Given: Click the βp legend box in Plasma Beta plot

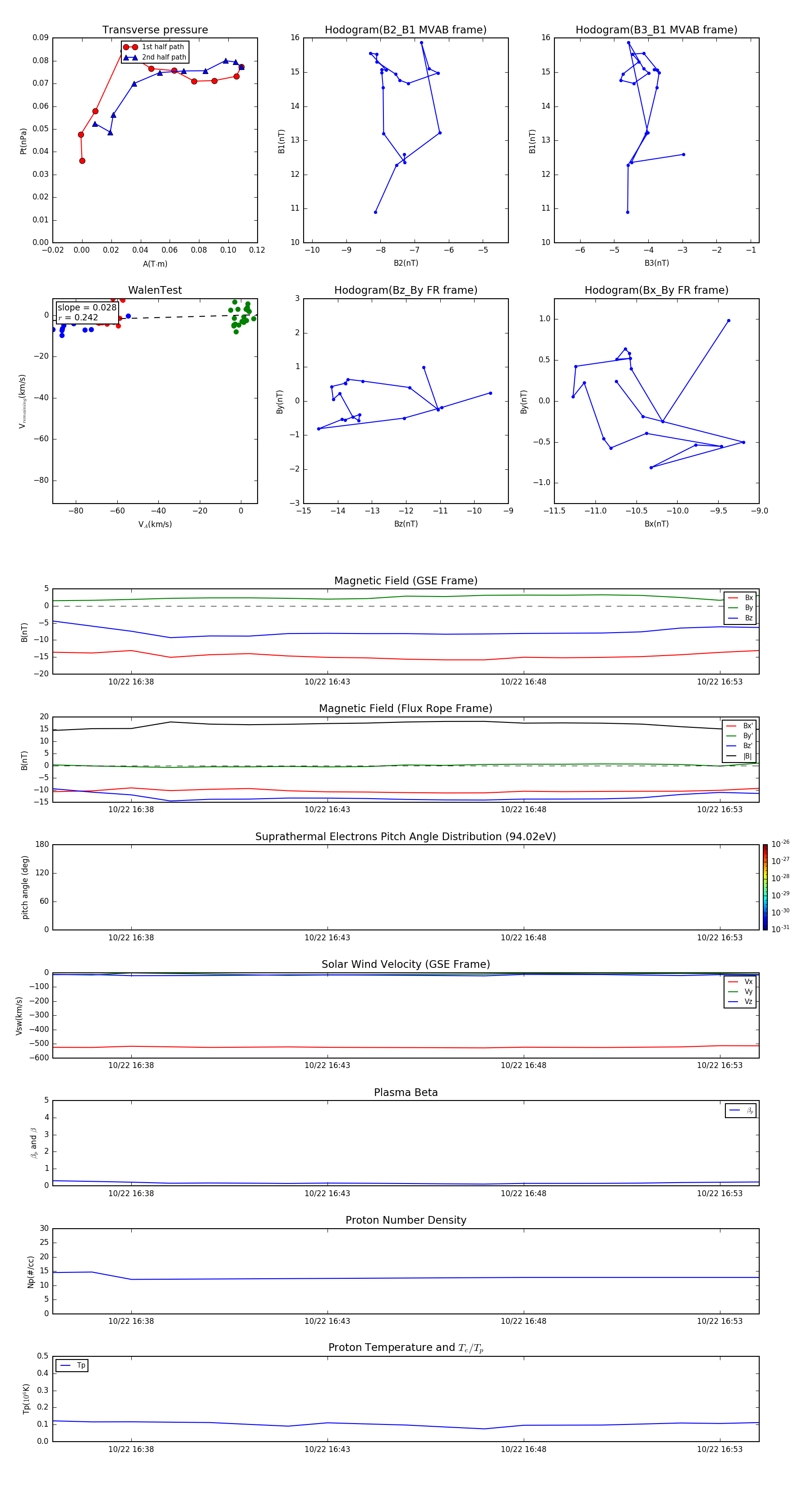Looking at the screenshot, I should [740, 1110].
